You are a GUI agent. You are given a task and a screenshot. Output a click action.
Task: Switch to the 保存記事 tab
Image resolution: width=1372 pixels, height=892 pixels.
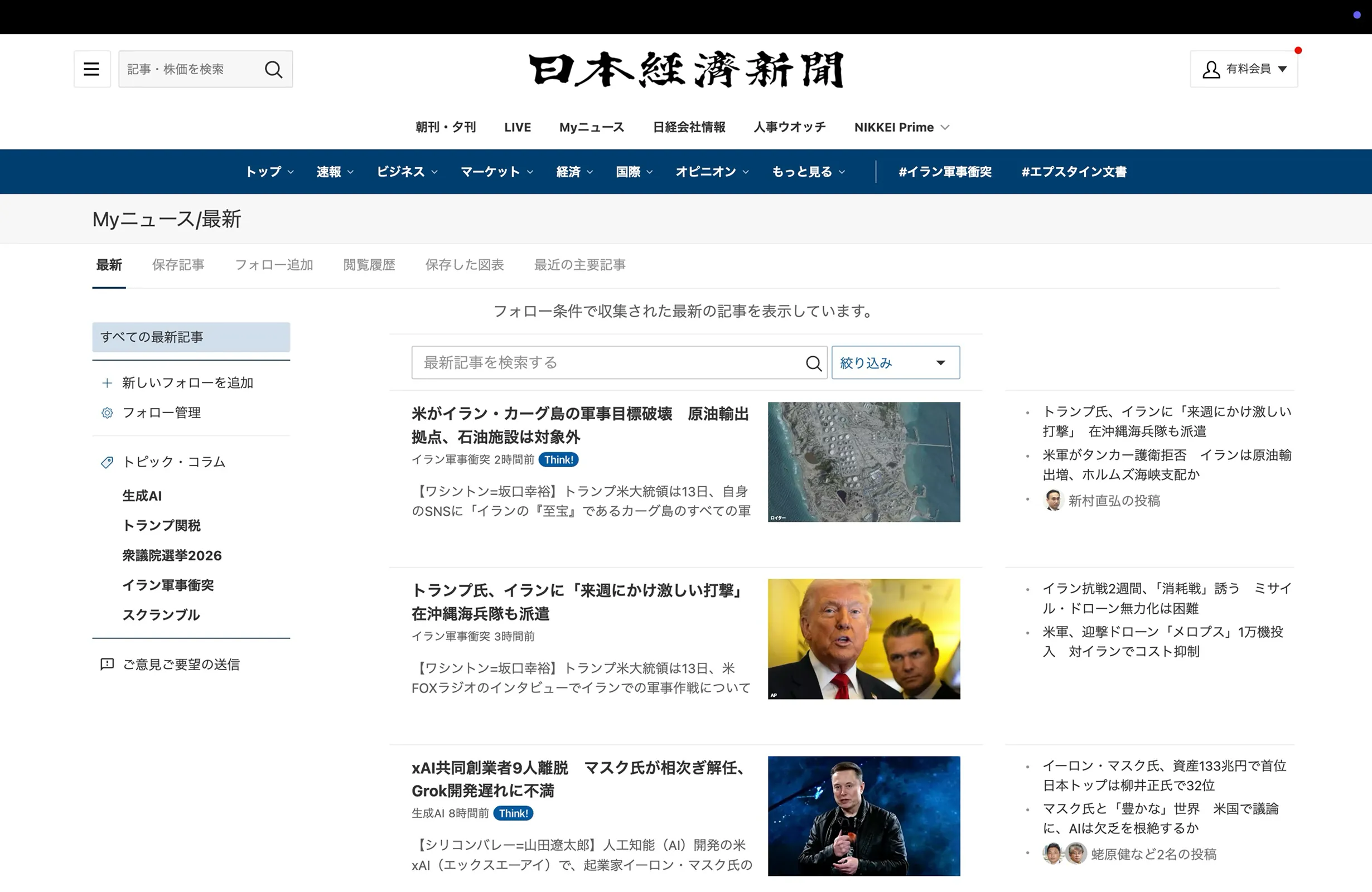(x=178, y=264)
